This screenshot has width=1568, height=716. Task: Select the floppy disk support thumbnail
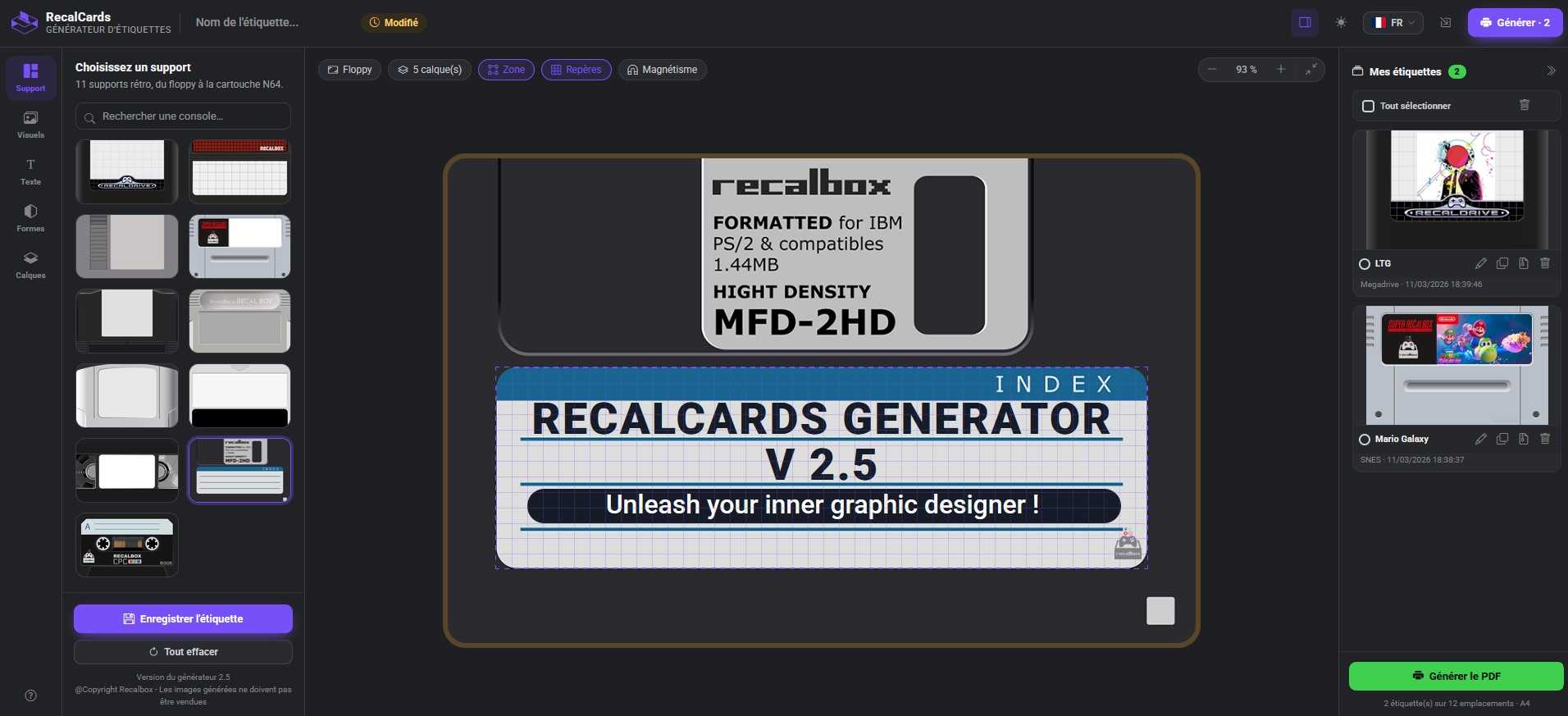[239, 470]
